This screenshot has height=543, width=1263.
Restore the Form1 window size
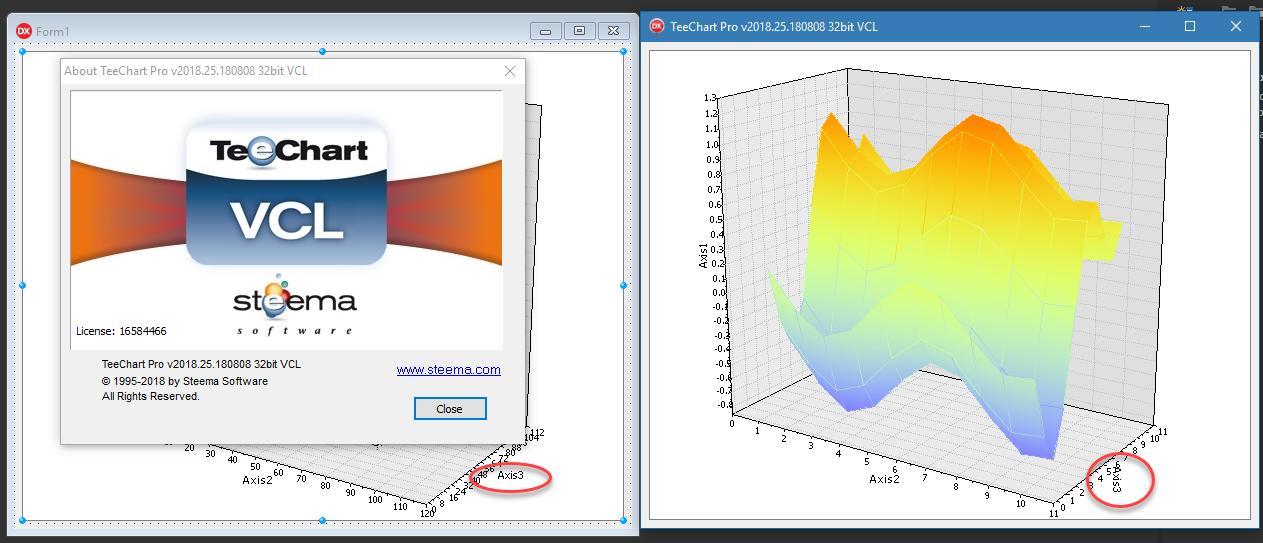(x=579, y=31)
